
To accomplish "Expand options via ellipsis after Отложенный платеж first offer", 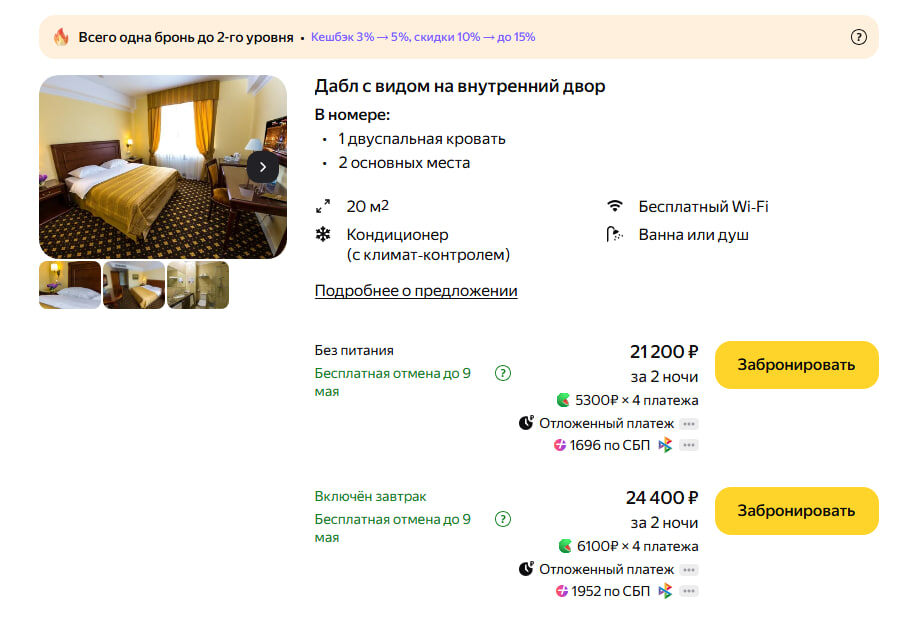I will [687, 424].
